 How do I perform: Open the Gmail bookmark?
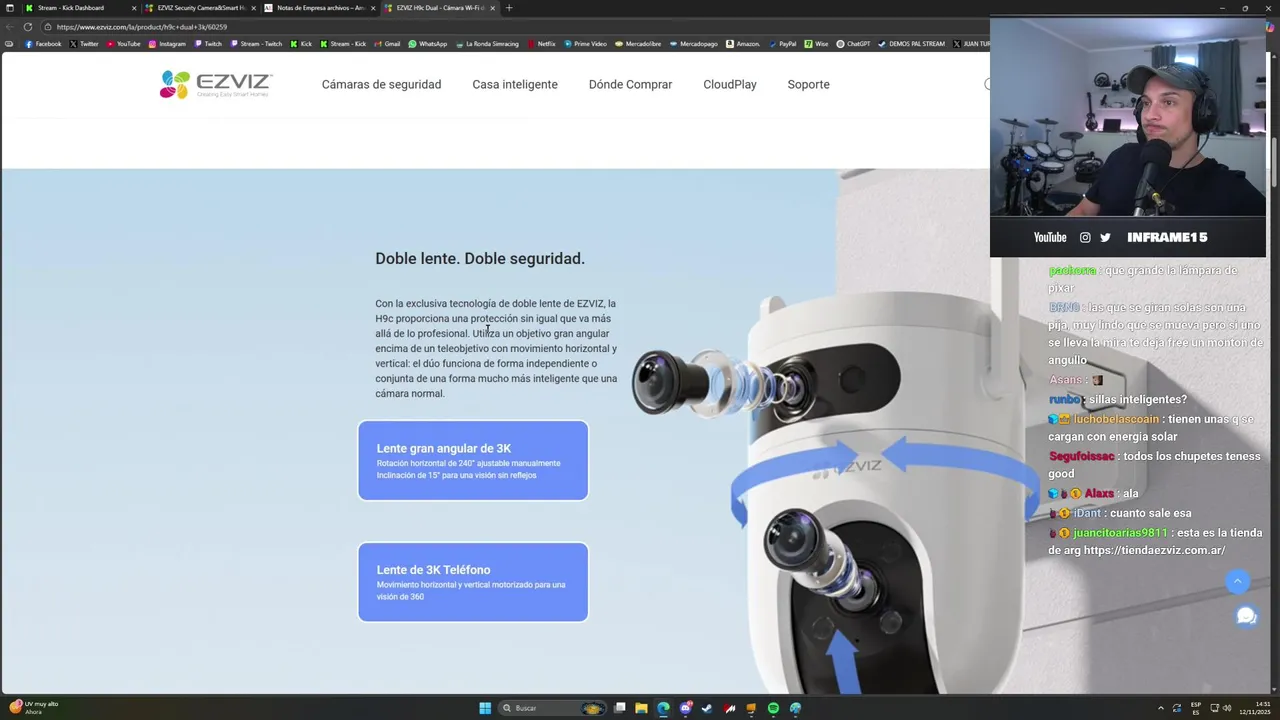(x=387, y=44)
